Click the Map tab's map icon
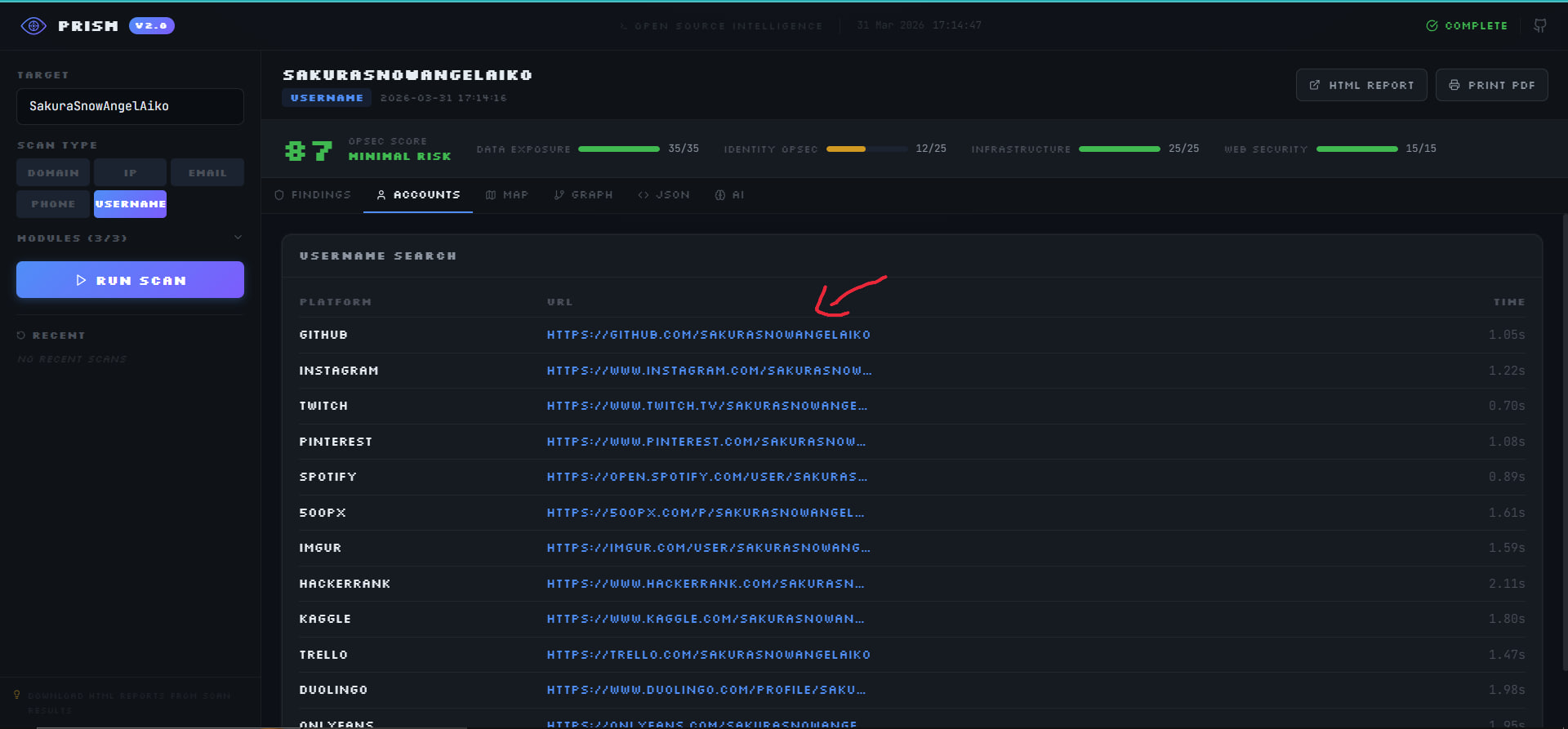This screenshot has height=729, width=1568. pos(491,195)
